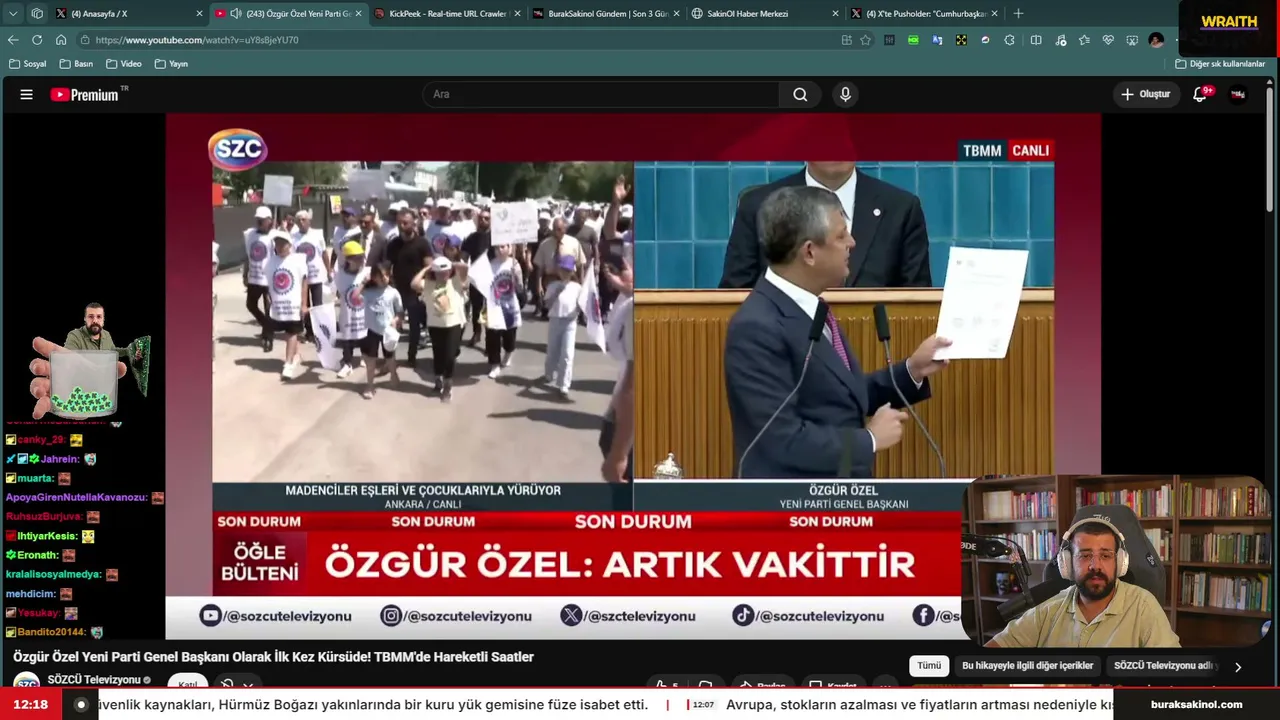Start voice search with the microphone icon
The width and height of the screenshot is (1280, 720).
845,94
